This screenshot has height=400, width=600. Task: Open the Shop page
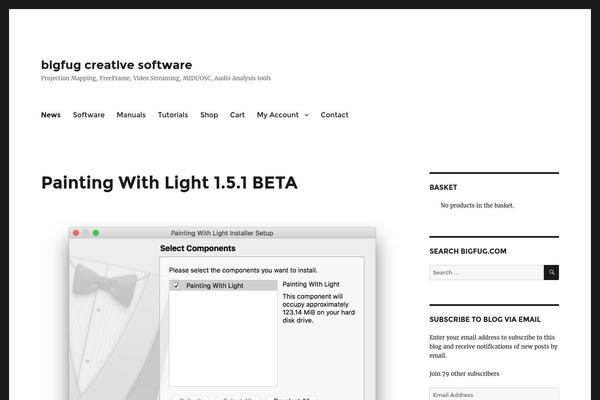(209, 115)
